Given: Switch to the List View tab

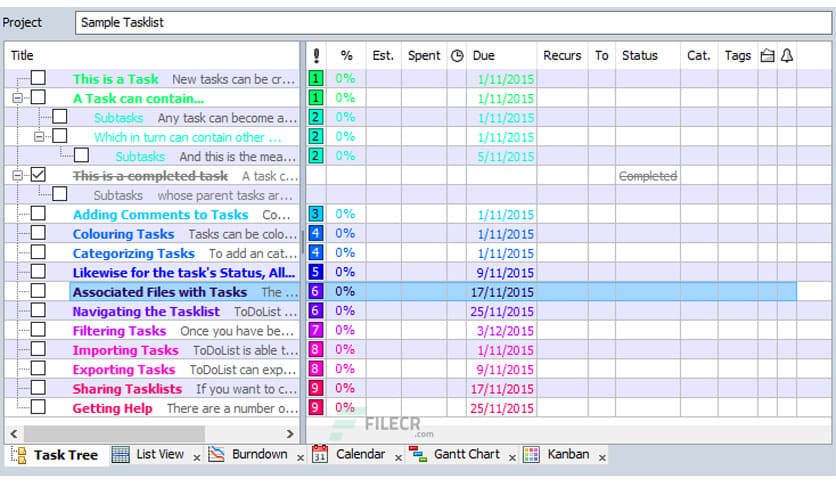Looking at the screenshot, I should click(159, 455).
